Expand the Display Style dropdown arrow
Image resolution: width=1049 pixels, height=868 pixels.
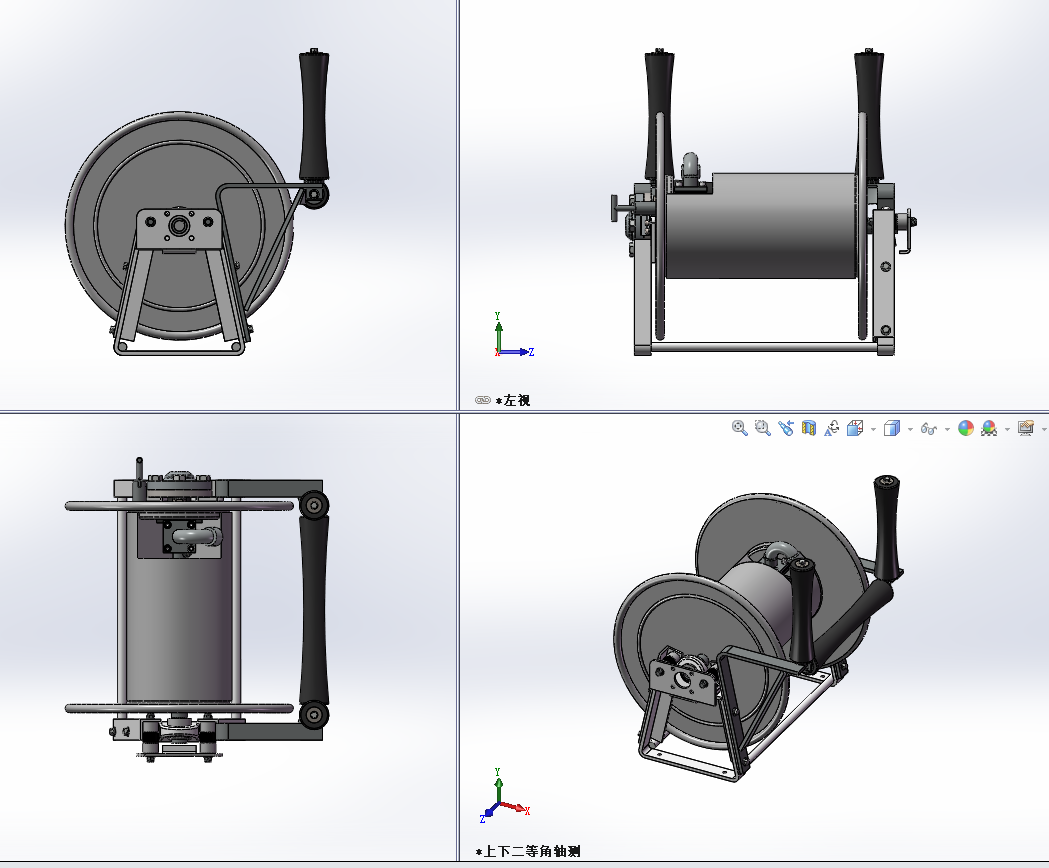click(910, 430)
